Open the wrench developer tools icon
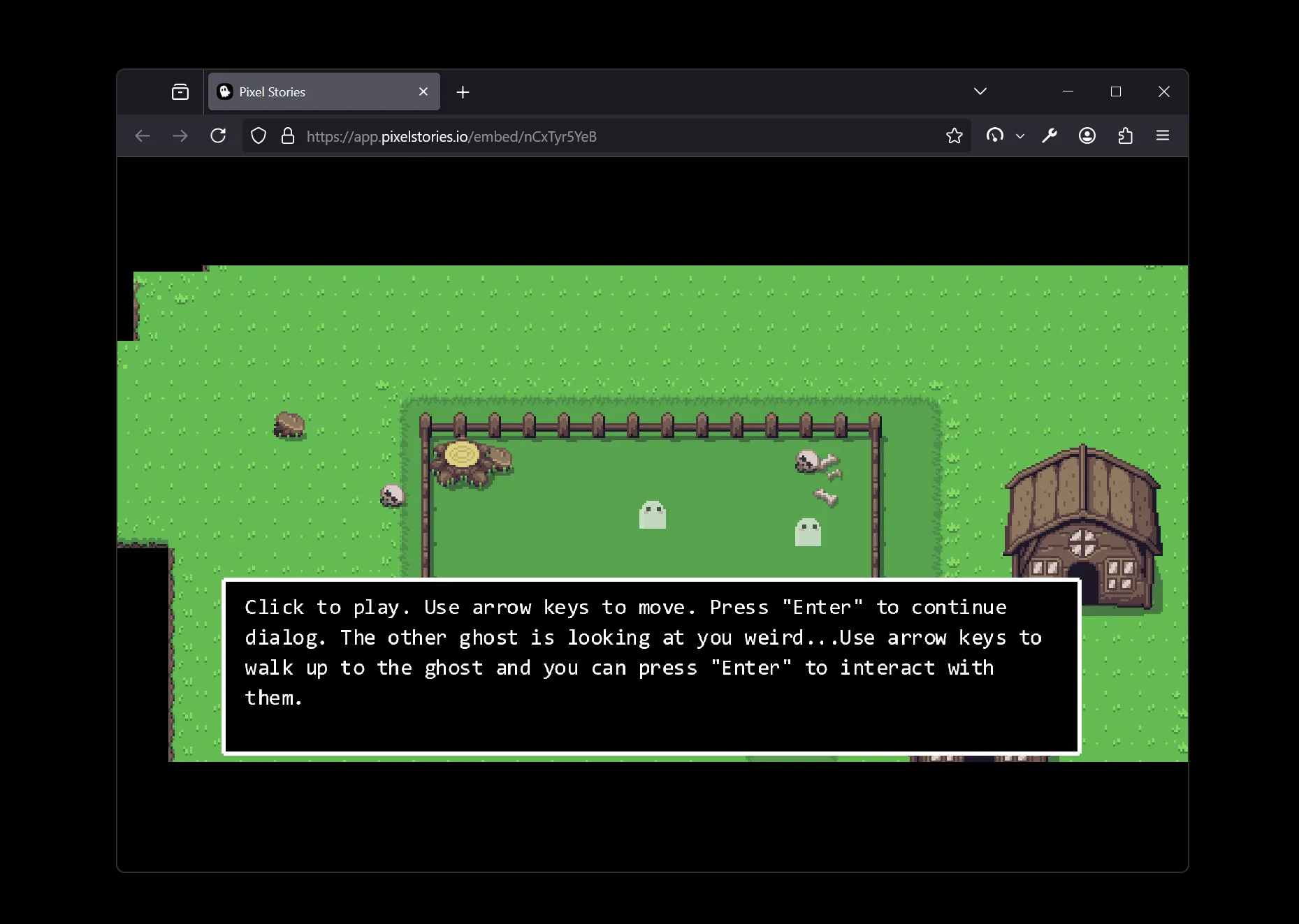 [x=1049, y=135]
